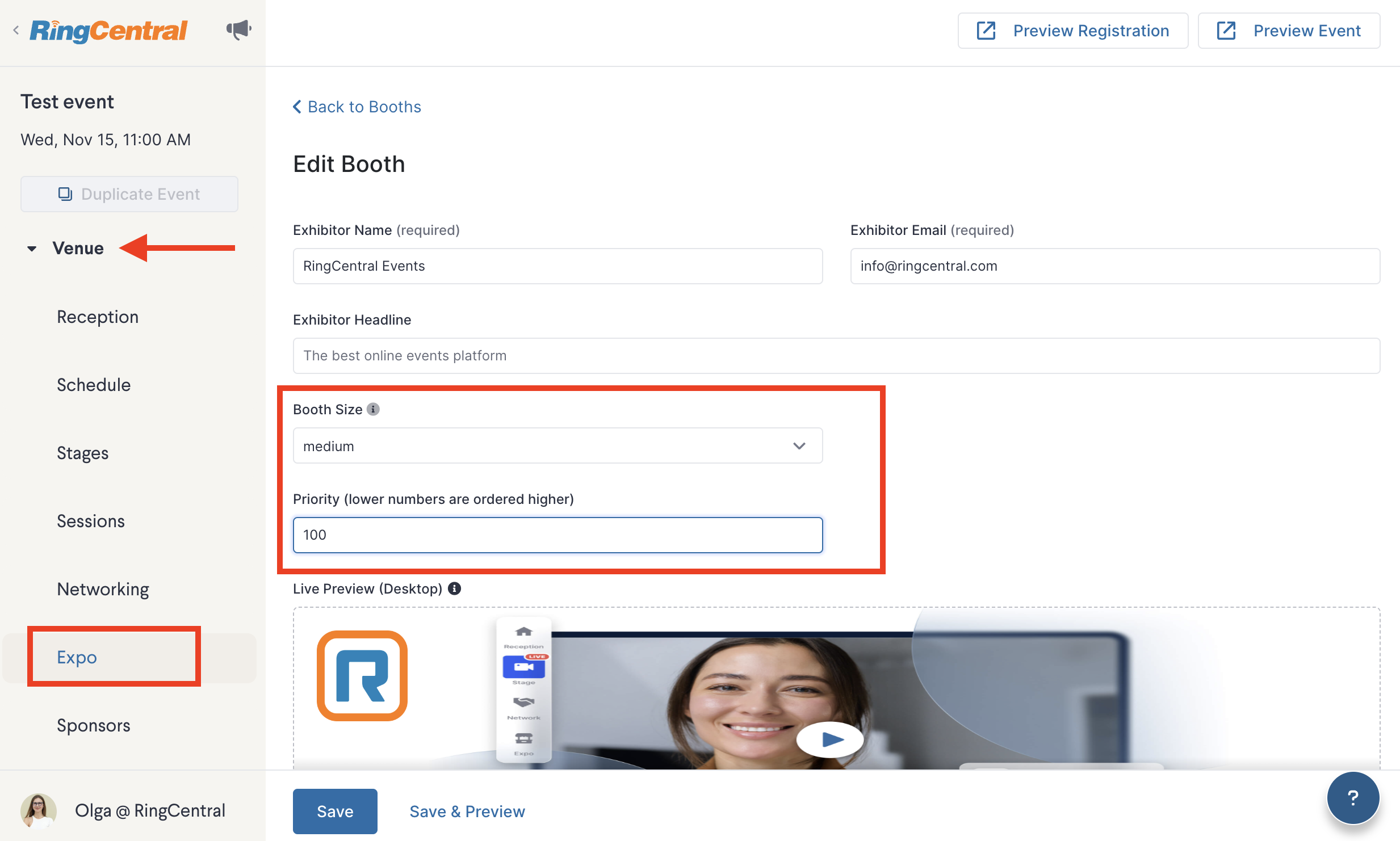Screen dimensions: 1400x841
Task: Play the live preview video
Action: point(830,739)
